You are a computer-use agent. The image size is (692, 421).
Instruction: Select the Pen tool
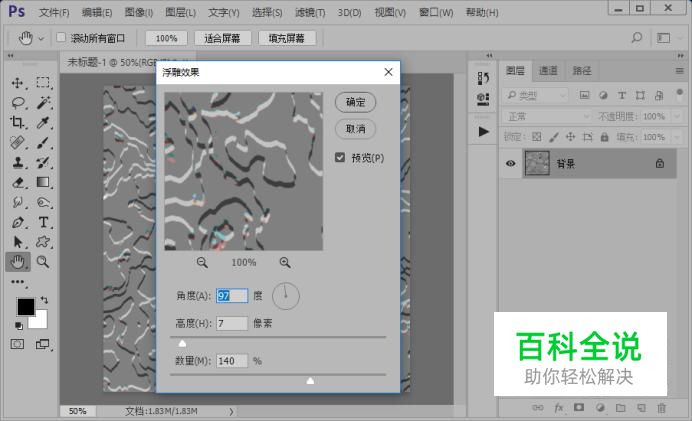[x=18, y=222]
